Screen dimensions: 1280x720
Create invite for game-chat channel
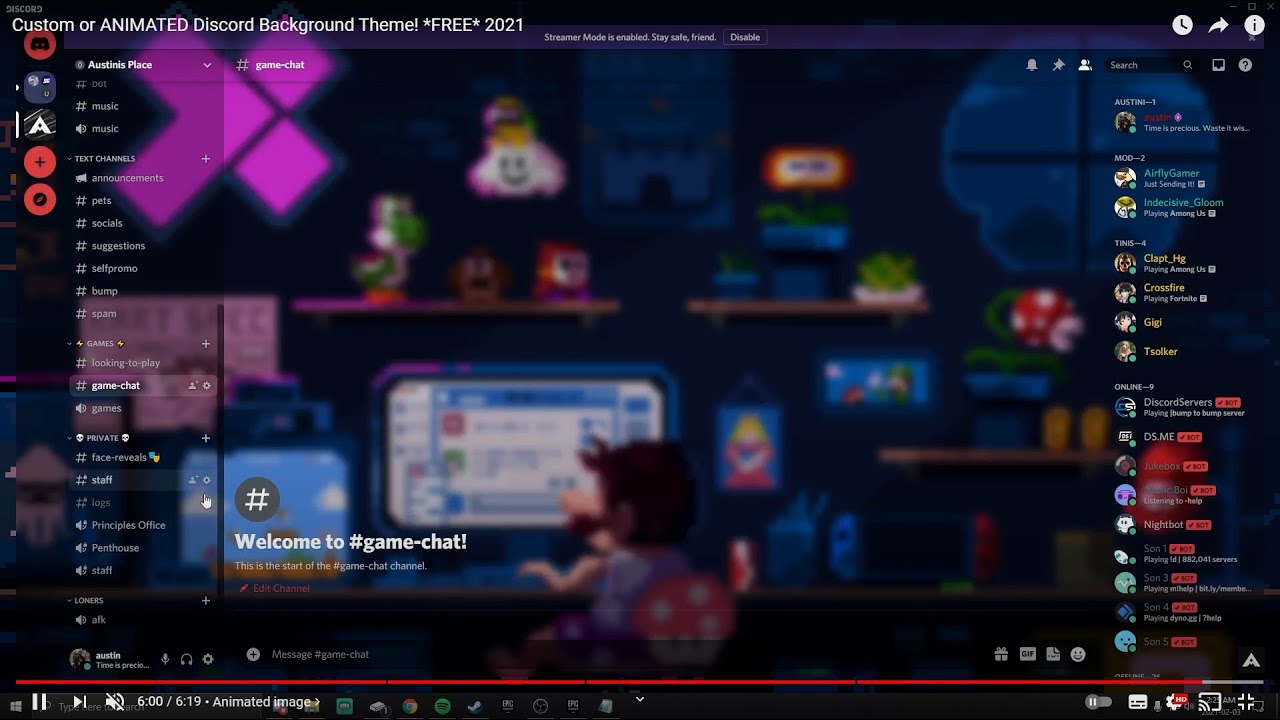[193, 386]
